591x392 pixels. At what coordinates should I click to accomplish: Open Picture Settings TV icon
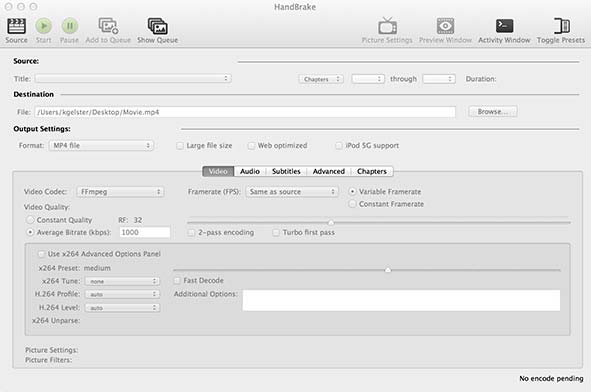[387, 26]
